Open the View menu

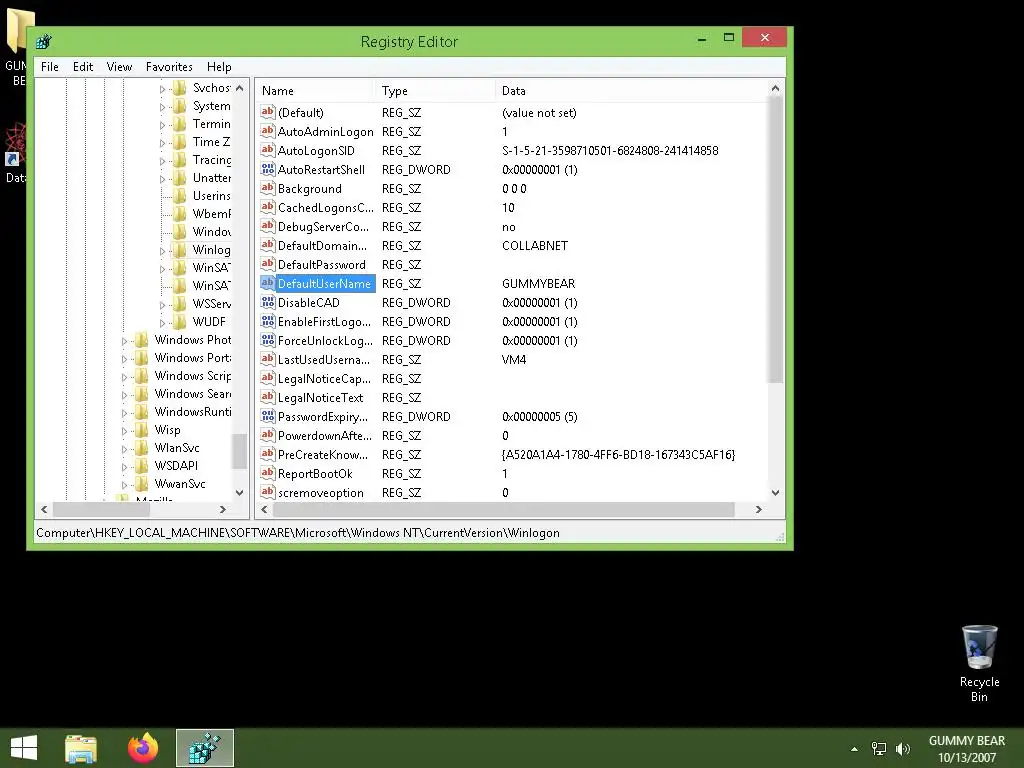[x=120, y=67]
